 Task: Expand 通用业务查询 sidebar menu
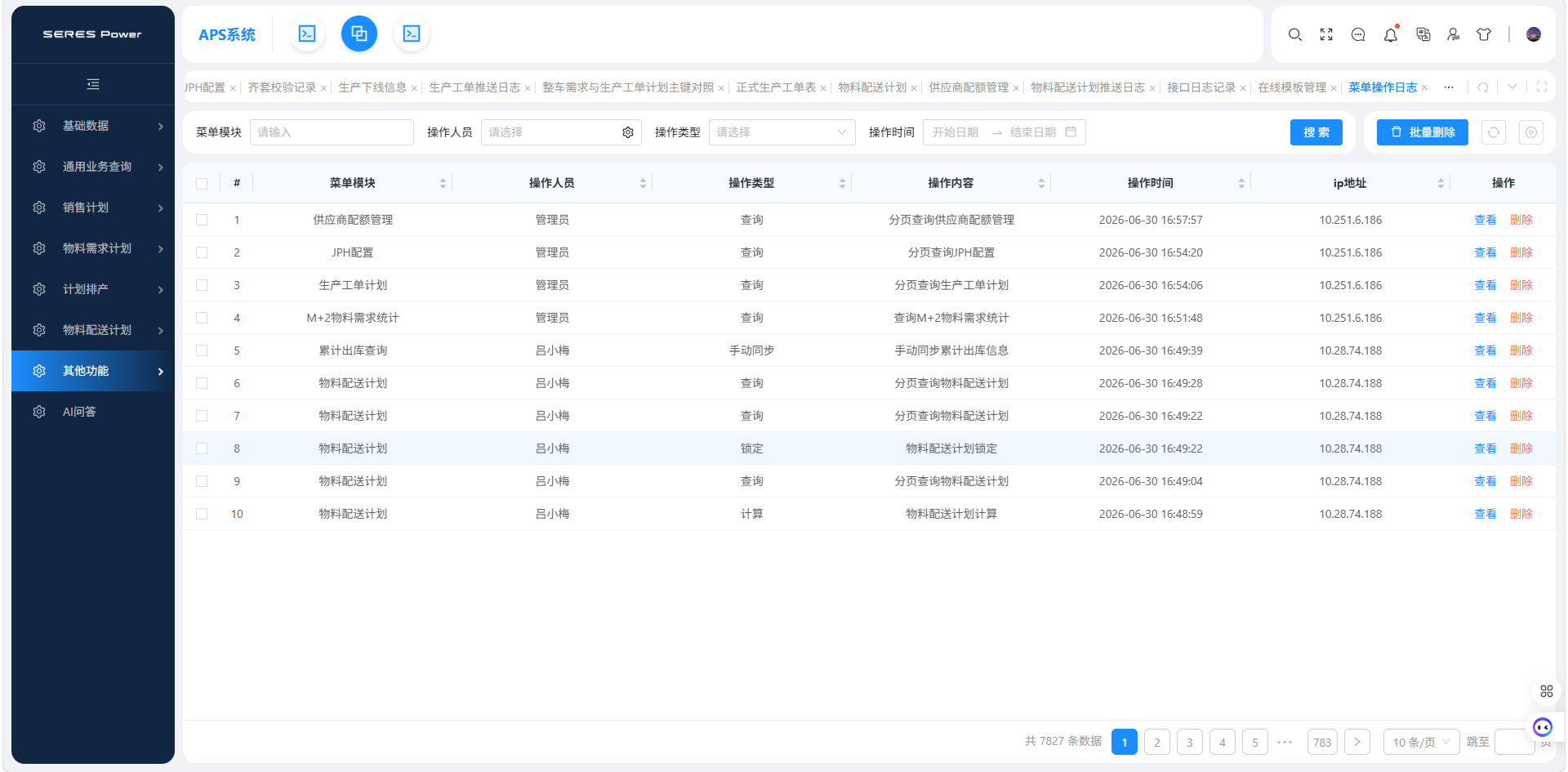pyautogui.click(x=93, y=167)
